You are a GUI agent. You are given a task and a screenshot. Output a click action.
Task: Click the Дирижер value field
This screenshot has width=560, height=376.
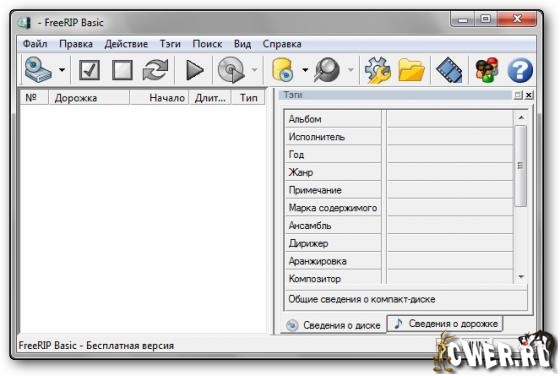(450, 243)
